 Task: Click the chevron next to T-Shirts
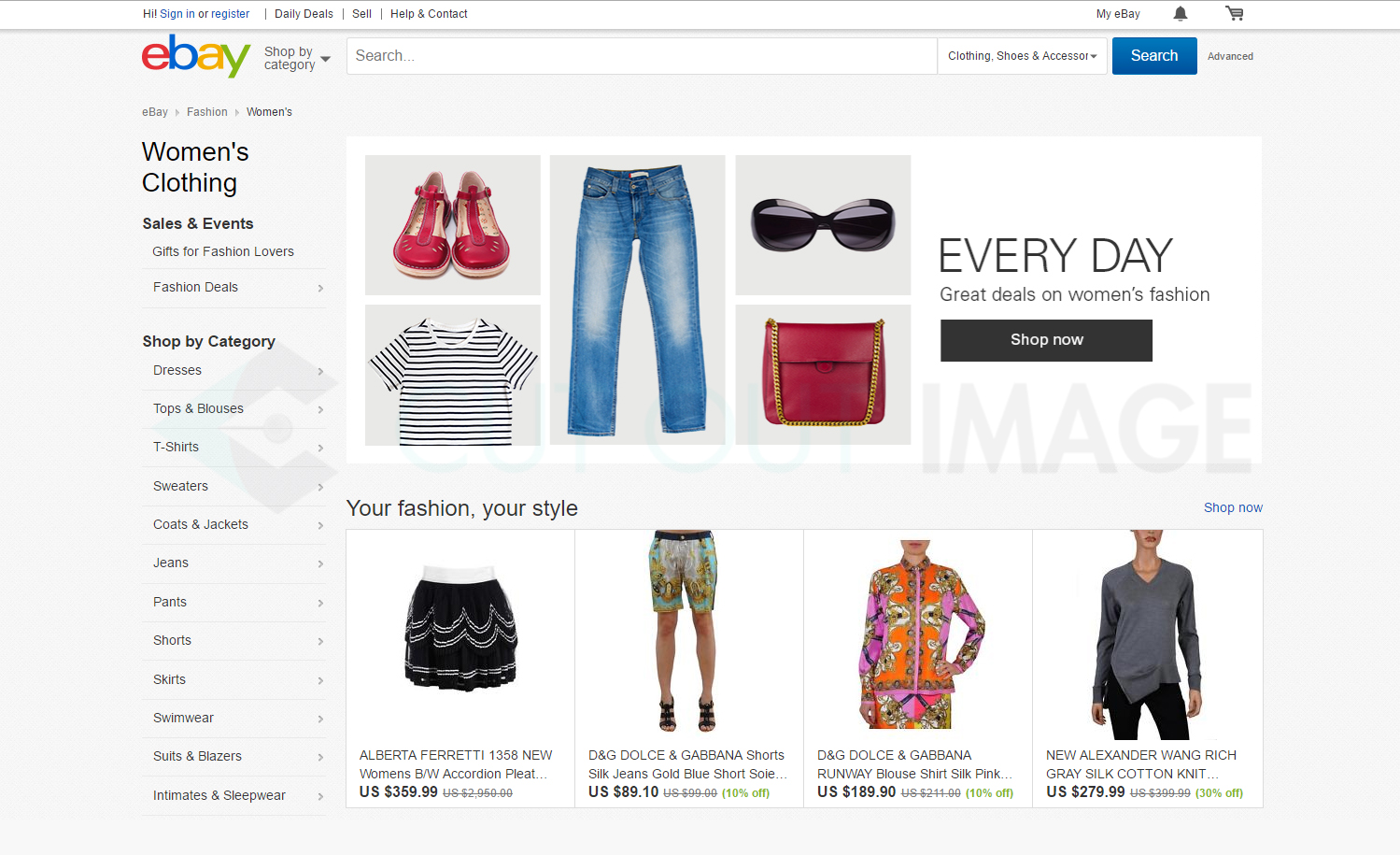[x=320, y=448]
